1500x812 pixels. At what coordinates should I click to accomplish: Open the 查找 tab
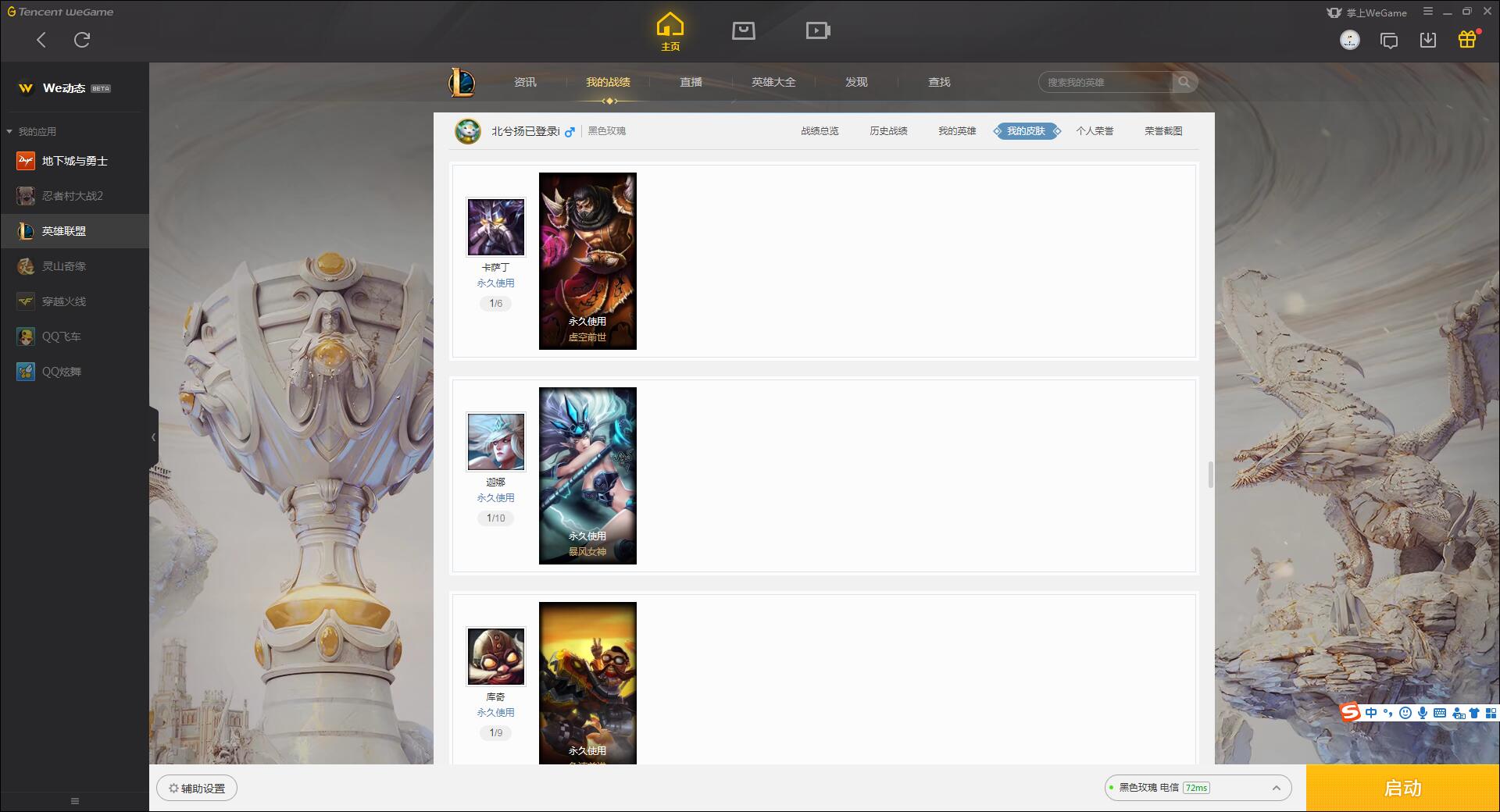(x=939, y=82)
